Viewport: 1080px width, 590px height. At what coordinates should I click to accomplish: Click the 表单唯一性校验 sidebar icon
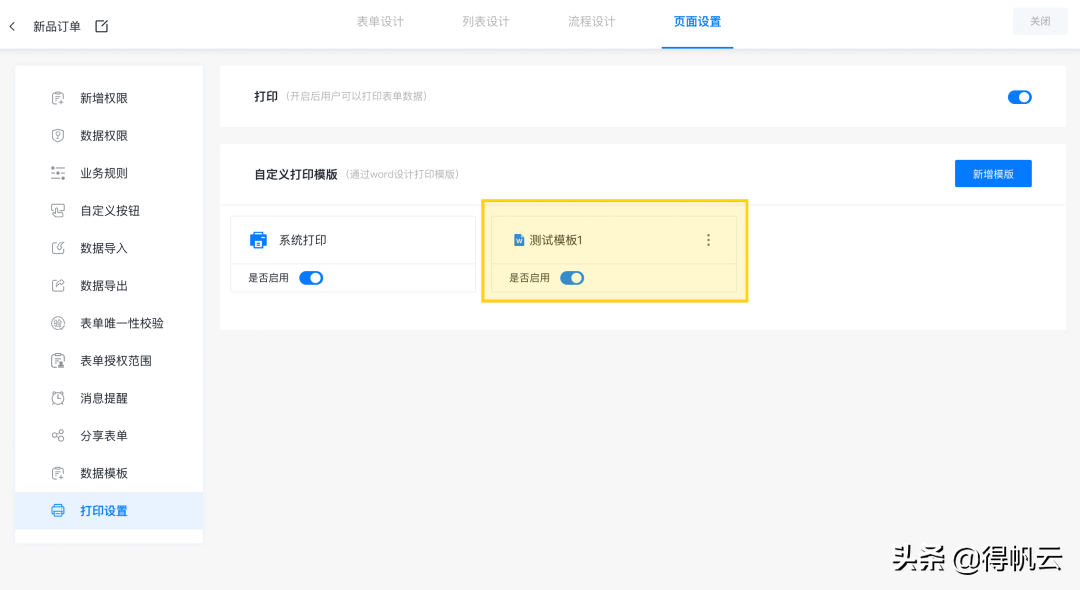coord(58,323)
